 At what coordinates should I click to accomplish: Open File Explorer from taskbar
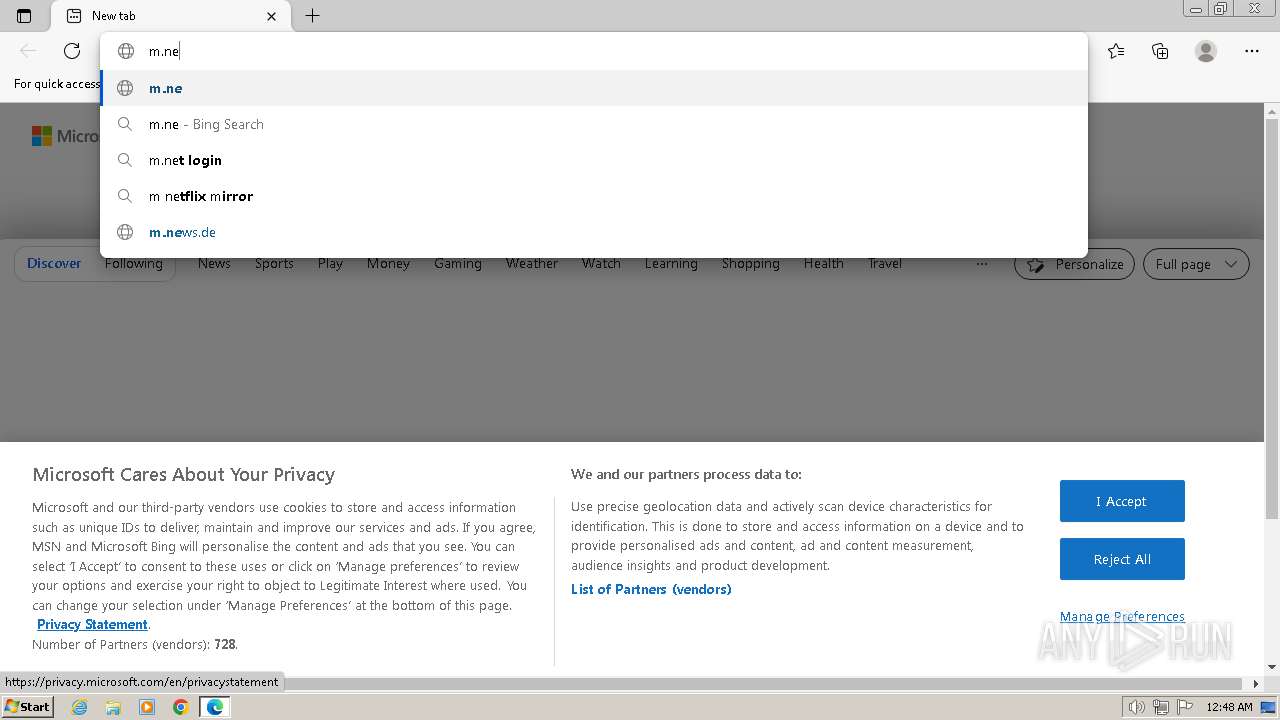coord(113,707)
